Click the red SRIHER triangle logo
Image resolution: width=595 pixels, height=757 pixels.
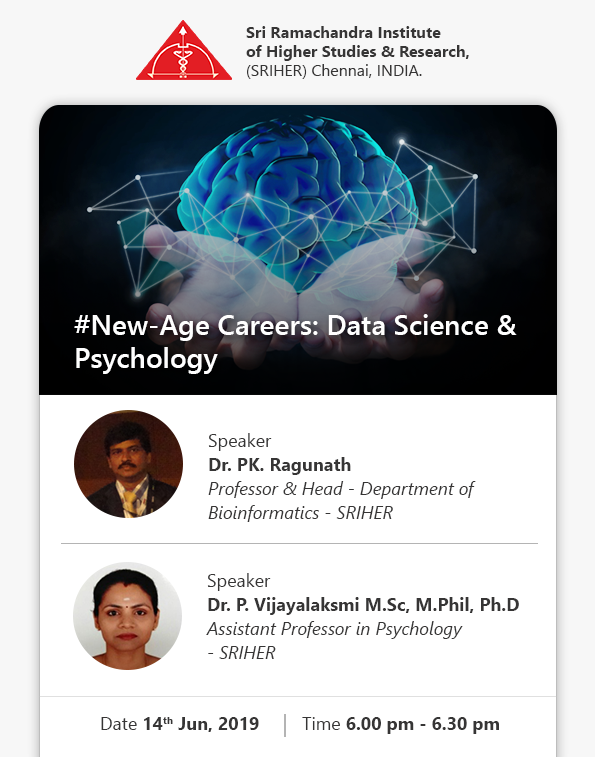pos(184,50)
